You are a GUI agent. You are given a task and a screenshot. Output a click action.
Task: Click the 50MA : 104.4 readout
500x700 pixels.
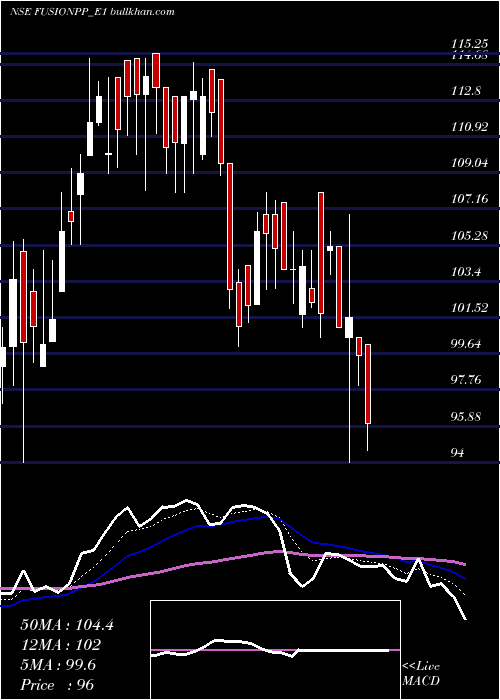click(x=67, y=625)
